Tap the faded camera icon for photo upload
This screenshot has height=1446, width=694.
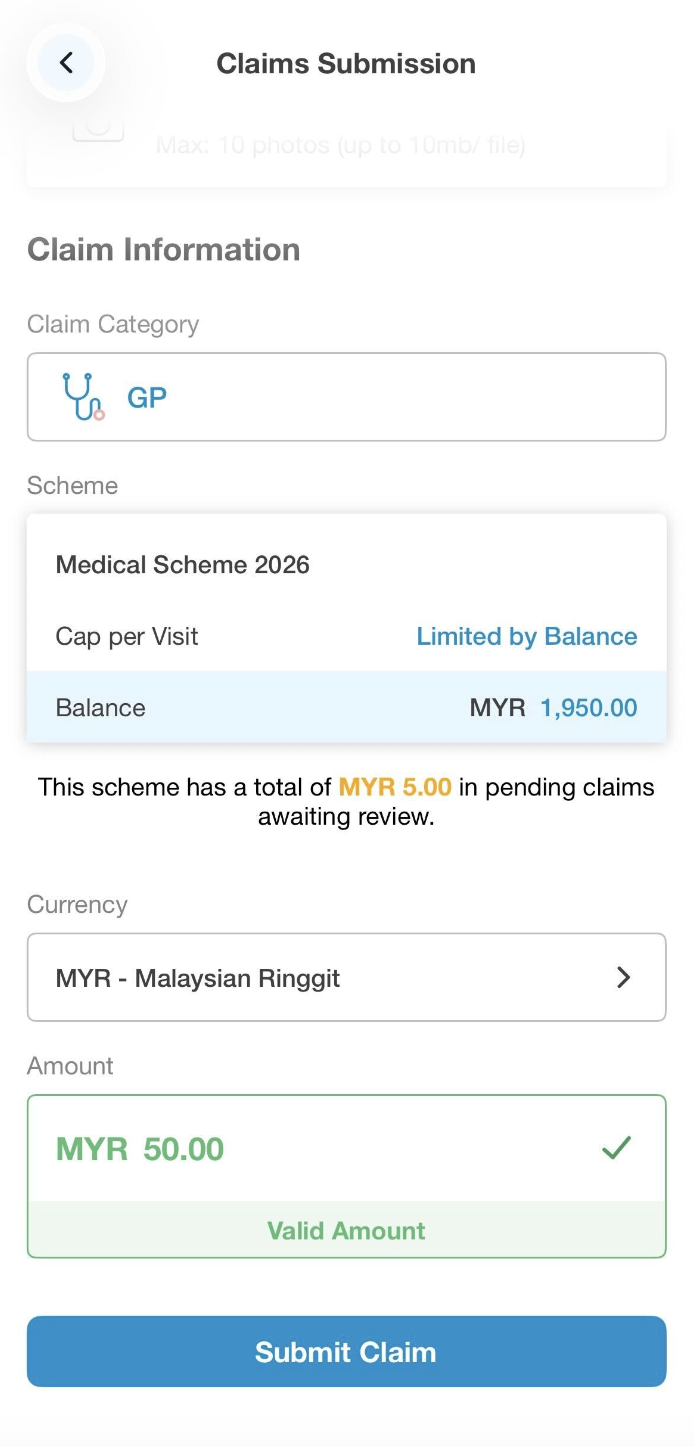click(x=98, y=130)
